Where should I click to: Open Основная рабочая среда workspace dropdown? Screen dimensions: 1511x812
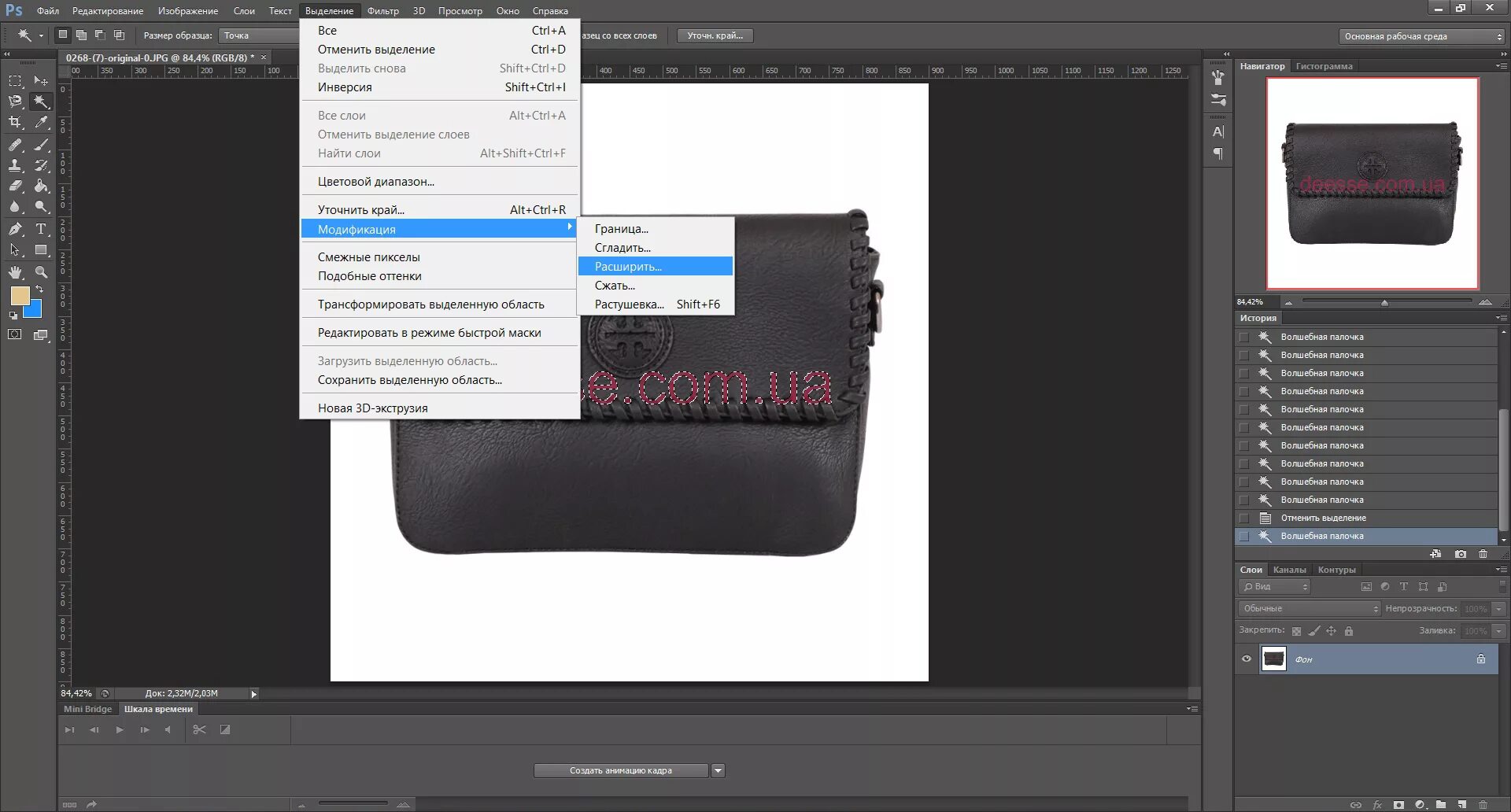[x=1421, y=36]
